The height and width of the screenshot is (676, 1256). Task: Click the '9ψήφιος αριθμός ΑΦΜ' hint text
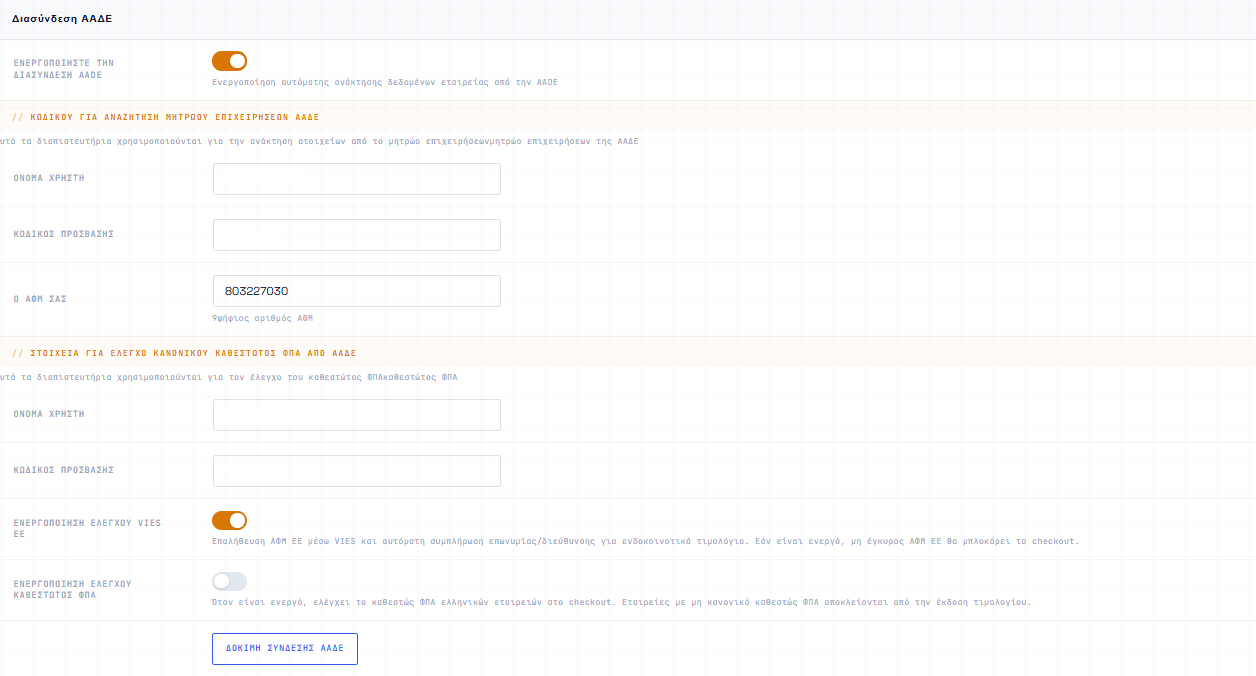tap(262, 318)
